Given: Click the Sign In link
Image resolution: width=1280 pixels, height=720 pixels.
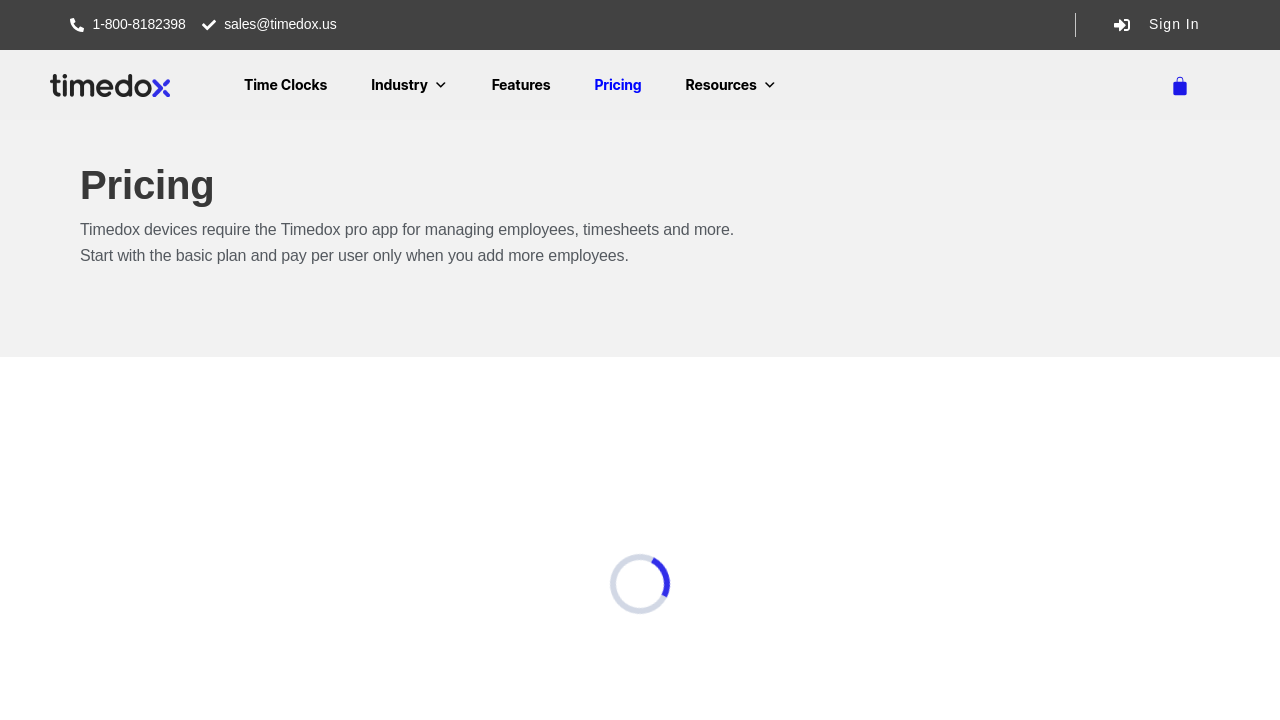Looking at the screenshot, I should pyautogui.click(x=1174, y=25).
